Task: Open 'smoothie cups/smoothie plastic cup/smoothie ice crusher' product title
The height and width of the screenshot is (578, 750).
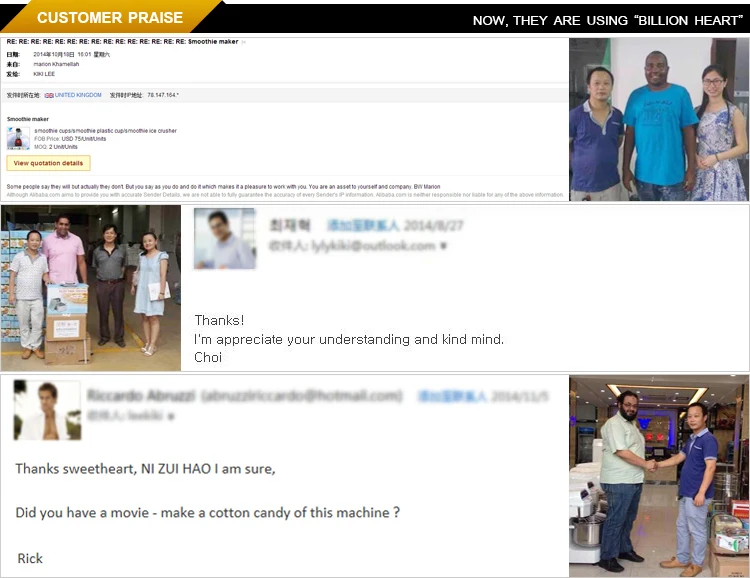Action: click(105, 131)
